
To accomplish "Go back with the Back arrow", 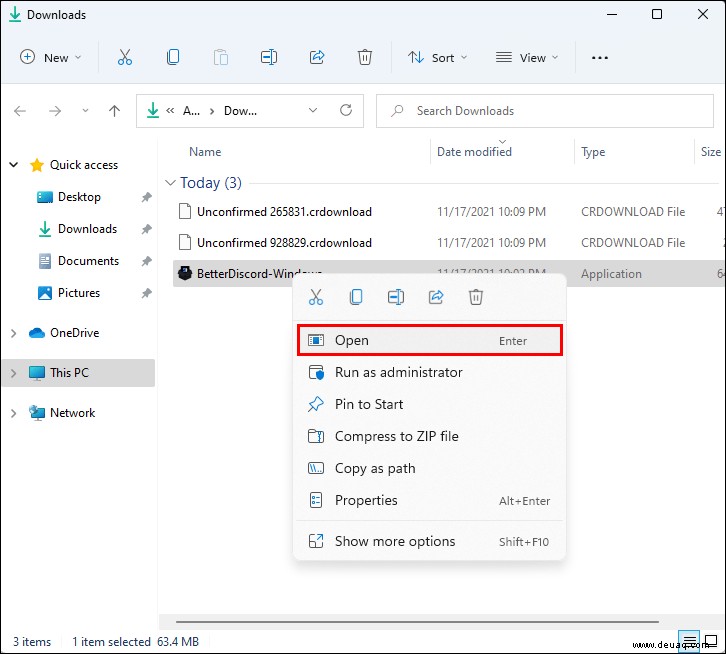I will point(20,111).
